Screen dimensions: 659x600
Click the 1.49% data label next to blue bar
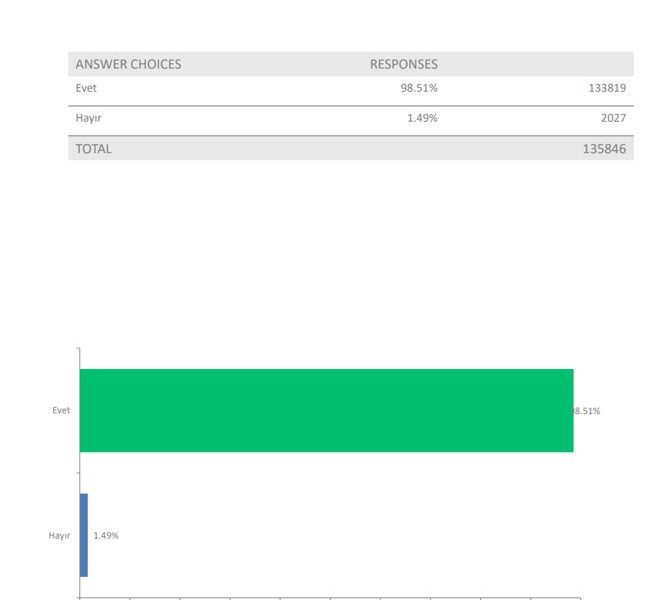coord(106,535)
